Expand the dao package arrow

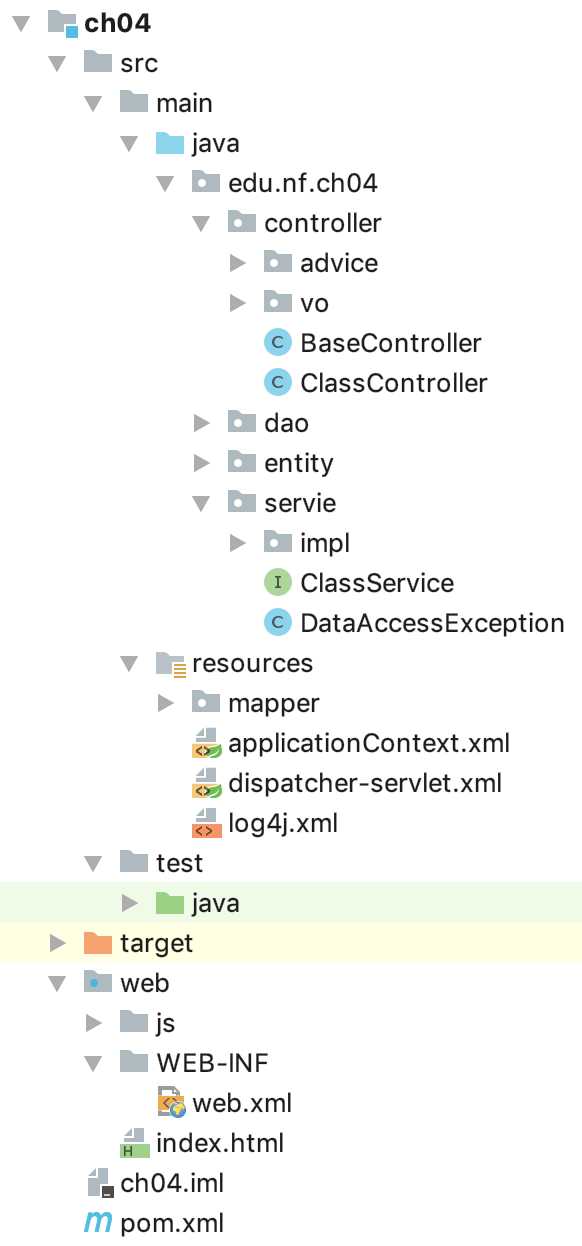tap(201, 423)
